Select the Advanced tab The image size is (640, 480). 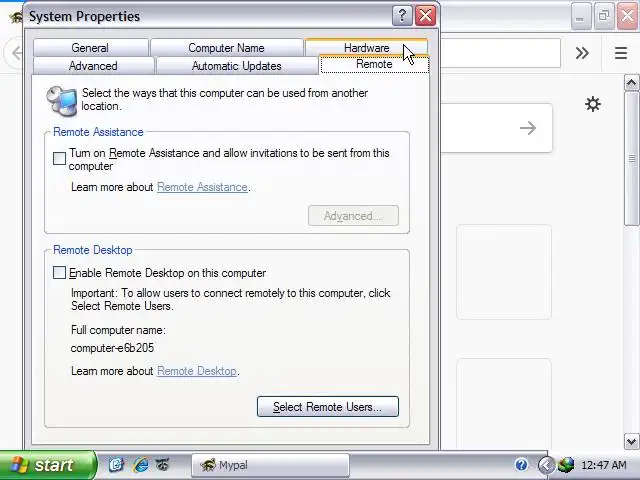click(93, 66)
